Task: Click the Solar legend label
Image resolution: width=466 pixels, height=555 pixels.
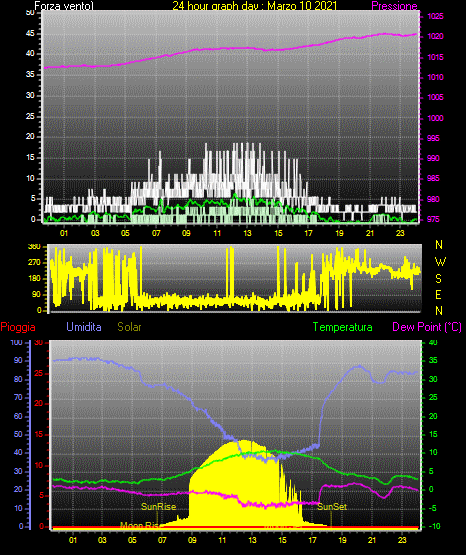Action: (130, 327)
